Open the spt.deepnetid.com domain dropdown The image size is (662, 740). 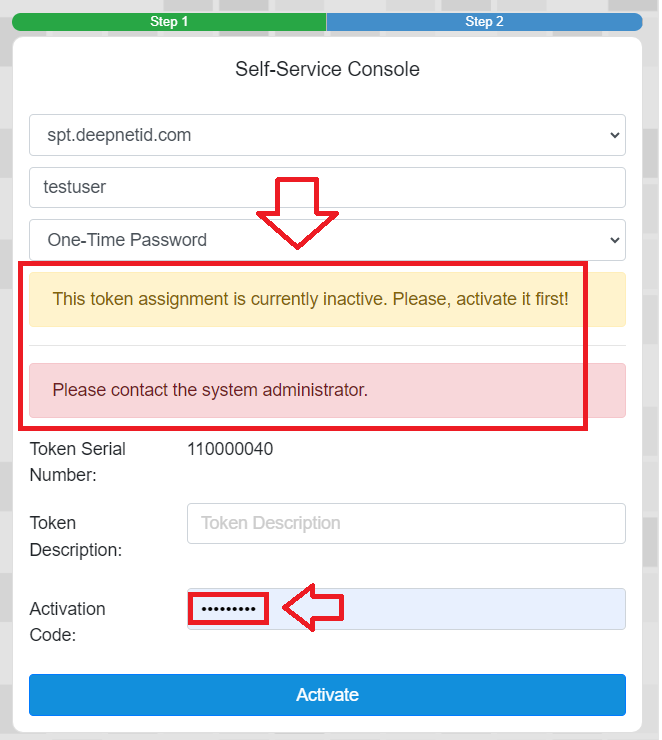pyautogui.click(x=327, y=135)
